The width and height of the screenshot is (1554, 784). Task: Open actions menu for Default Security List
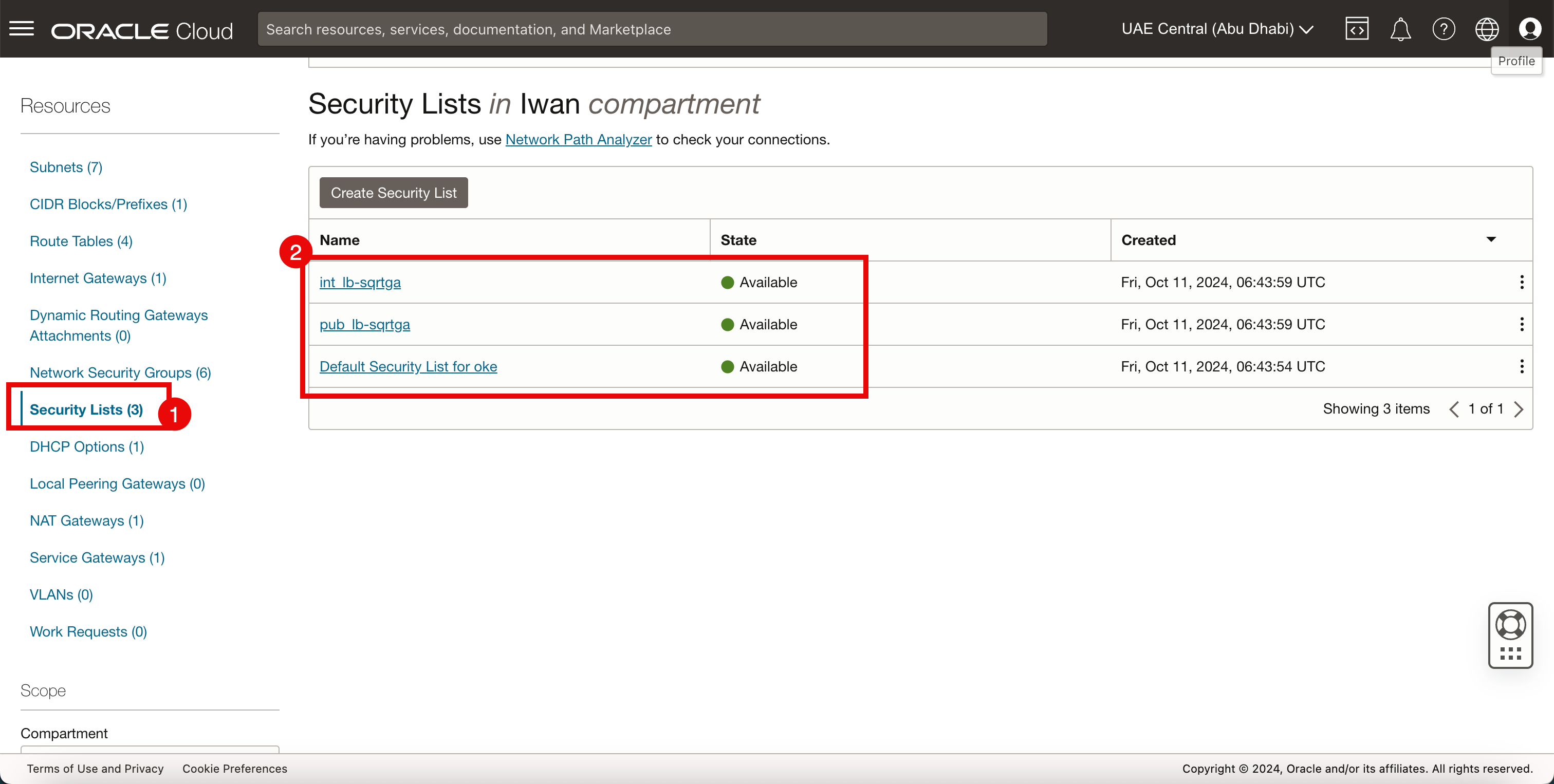point(1522,367)
